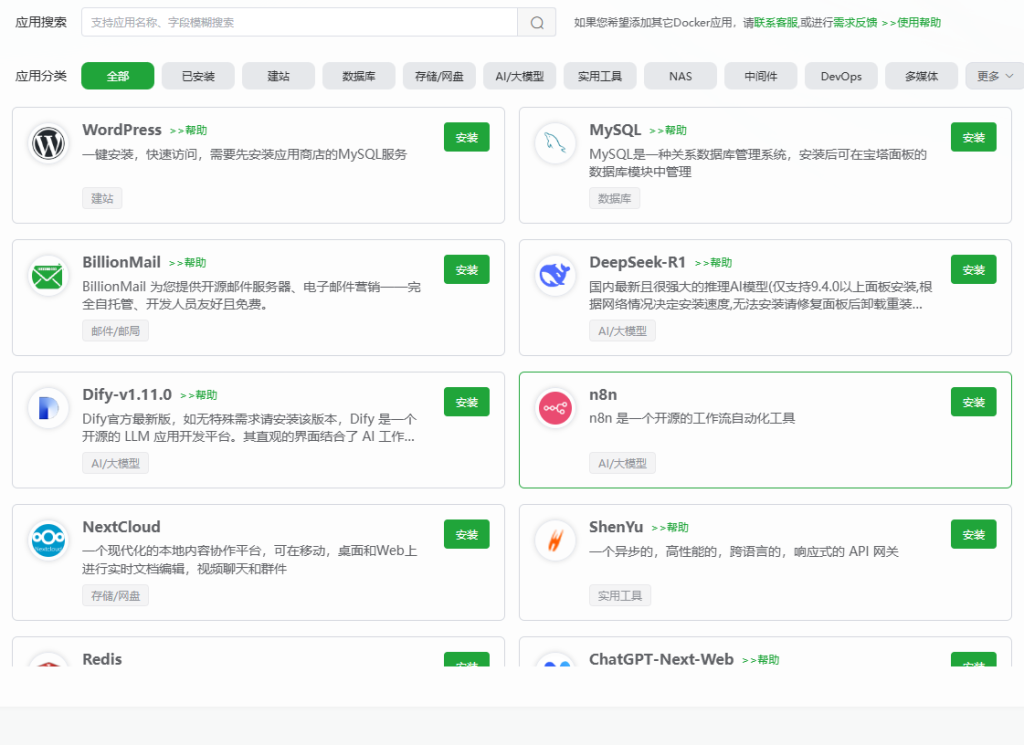
Task: Click the BillionMail envelope icon
Action: pos(47,275)
